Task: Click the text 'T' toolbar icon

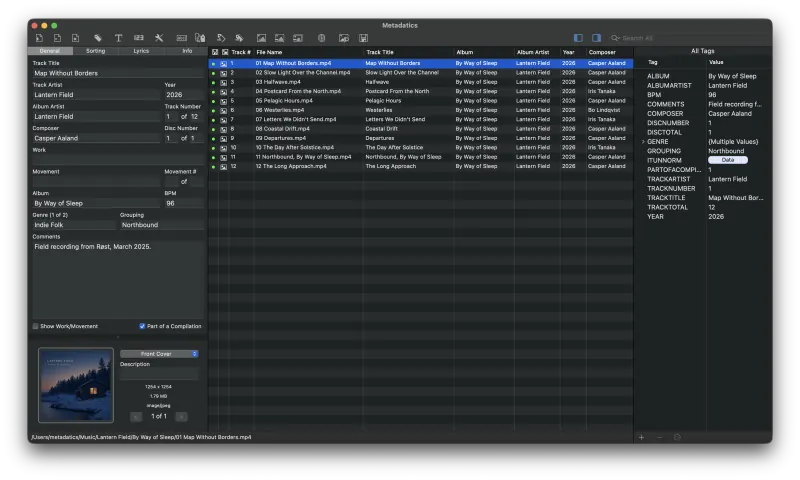Action: [118, 38]
